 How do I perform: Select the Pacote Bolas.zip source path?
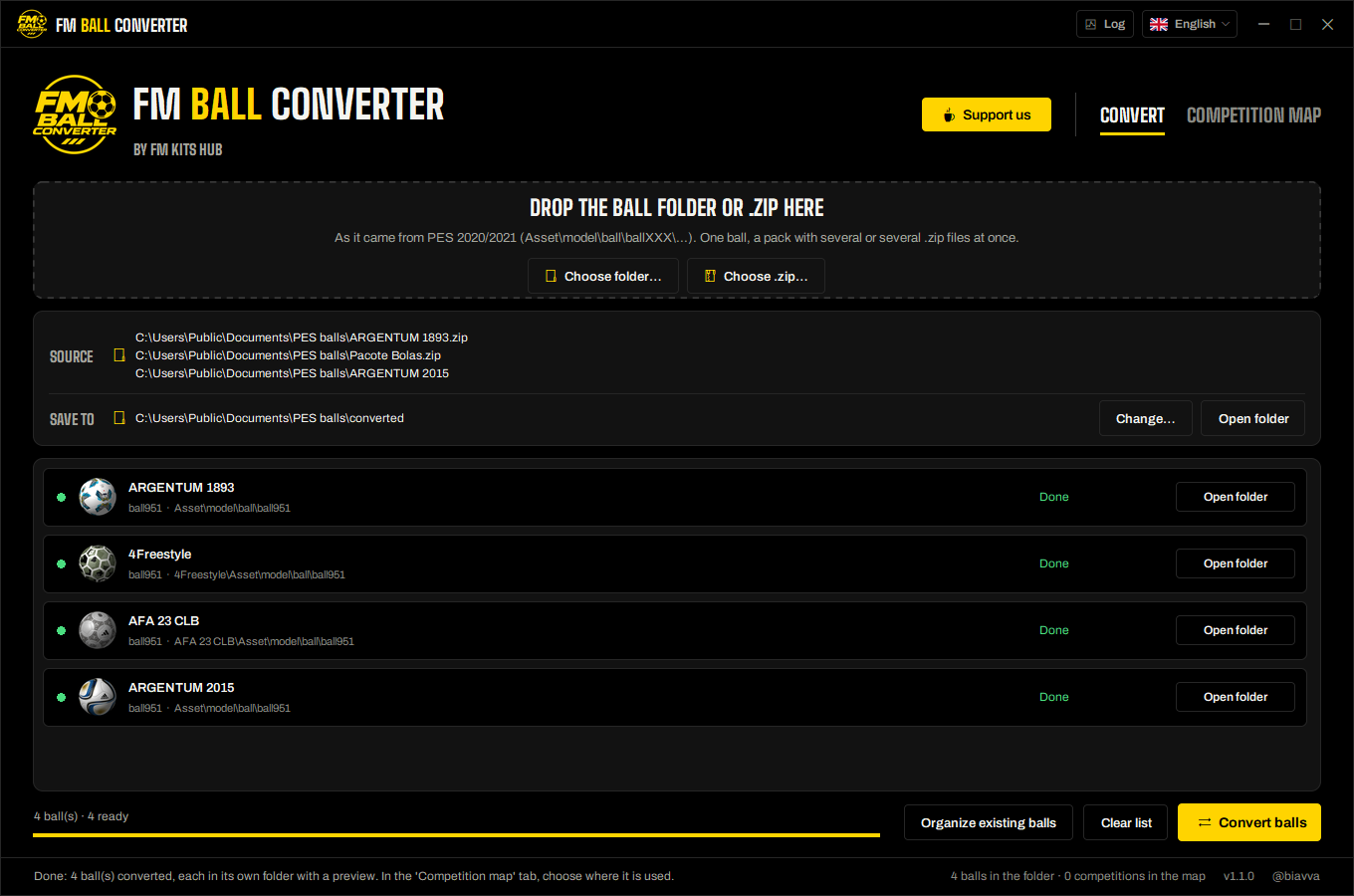(x=288, y=355)
